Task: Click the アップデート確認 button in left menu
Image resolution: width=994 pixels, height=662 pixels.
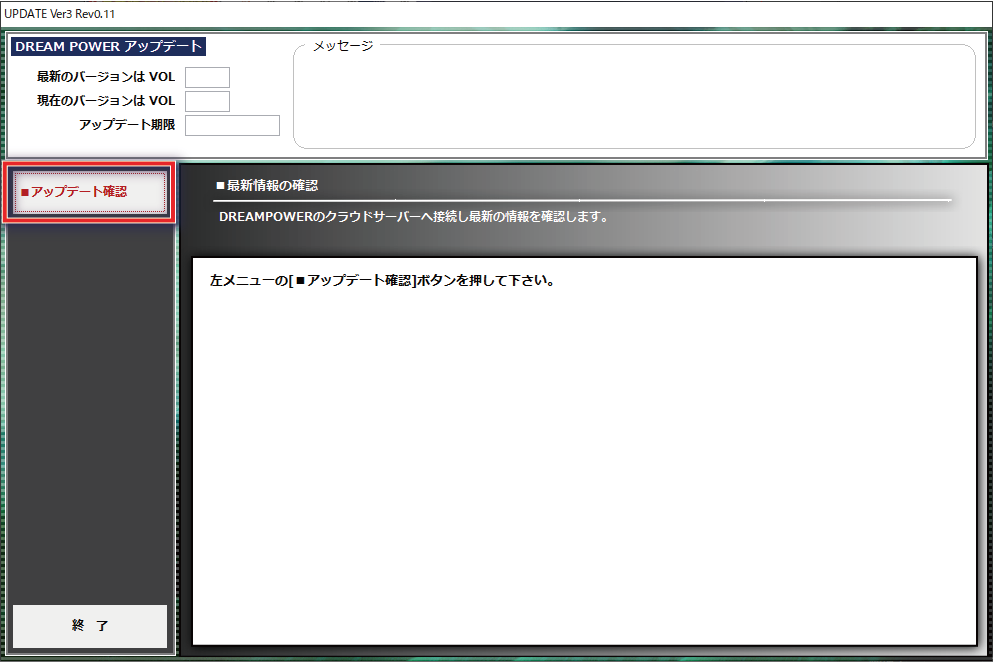Action: coord(89,192)
